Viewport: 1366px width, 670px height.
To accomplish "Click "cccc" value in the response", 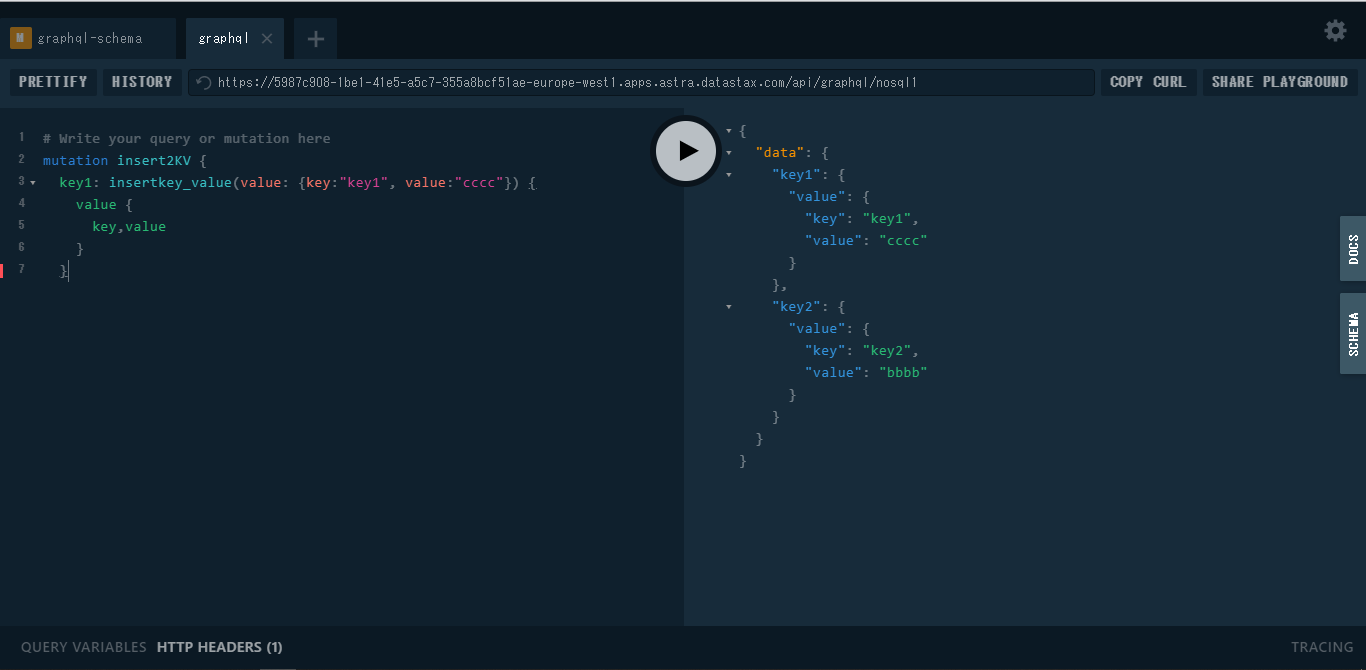I will click(903, 240).
